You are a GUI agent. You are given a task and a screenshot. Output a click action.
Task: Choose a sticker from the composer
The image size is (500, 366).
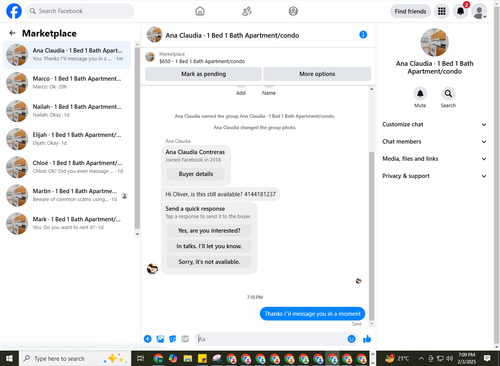pos(173,339)
